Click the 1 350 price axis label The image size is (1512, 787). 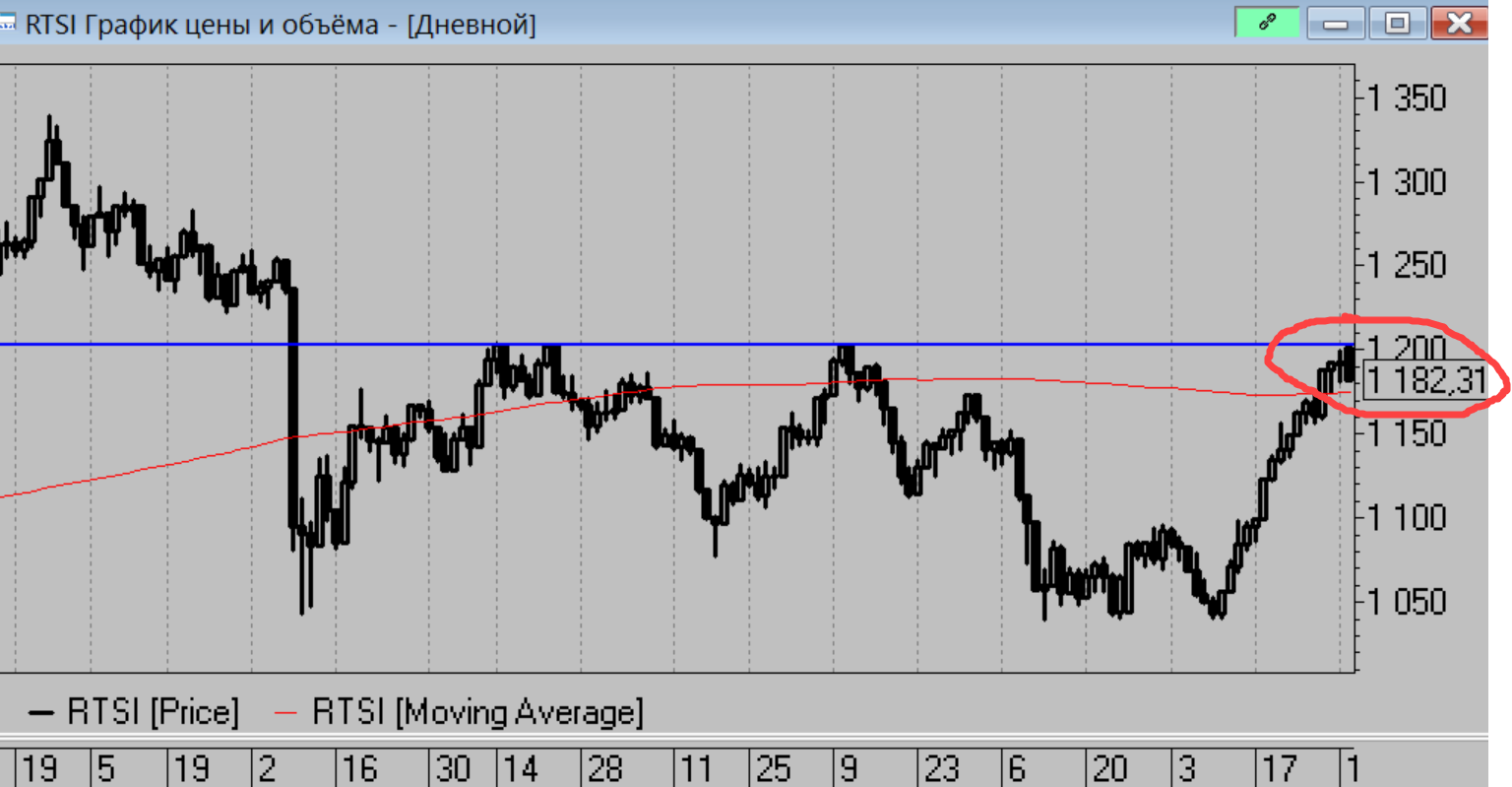[x=1407, y=98]
